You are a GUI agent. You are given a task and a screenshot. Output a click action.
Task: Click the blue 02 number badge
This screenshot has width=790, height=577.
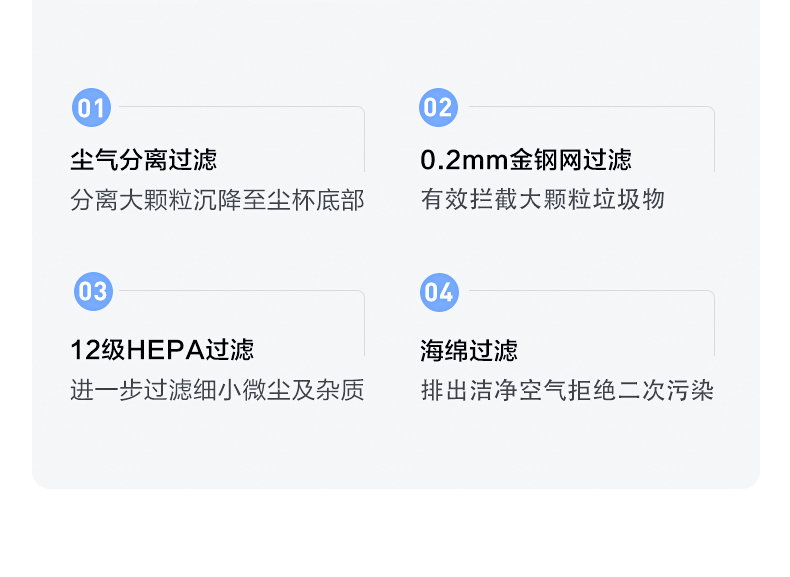pyautogui.click(x=438, y=108)
